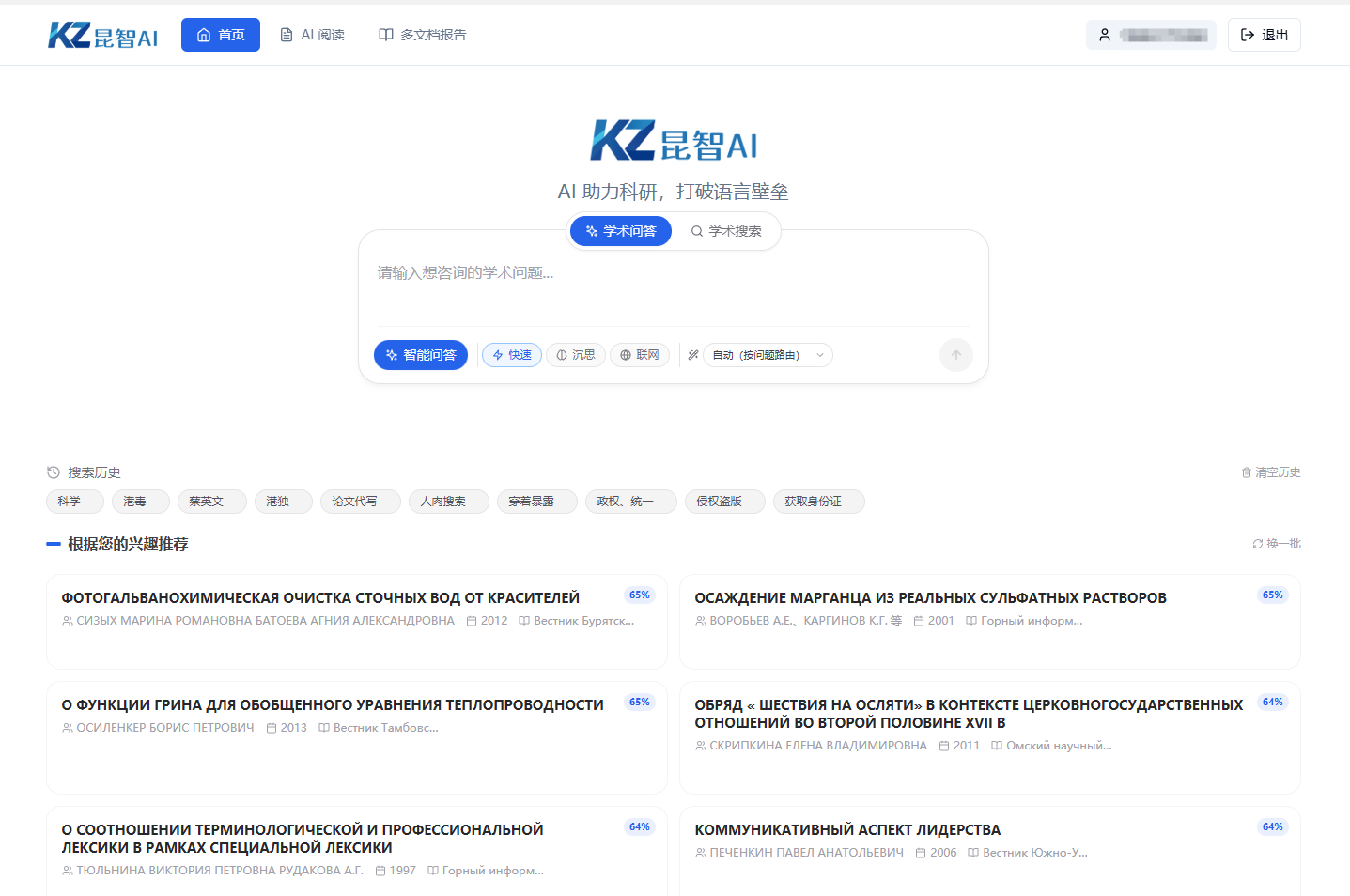
Task: Click author СКРИПКИНА ЕЛЕНА ВЛАДИМИРОВНА
Action: [818, 746]
